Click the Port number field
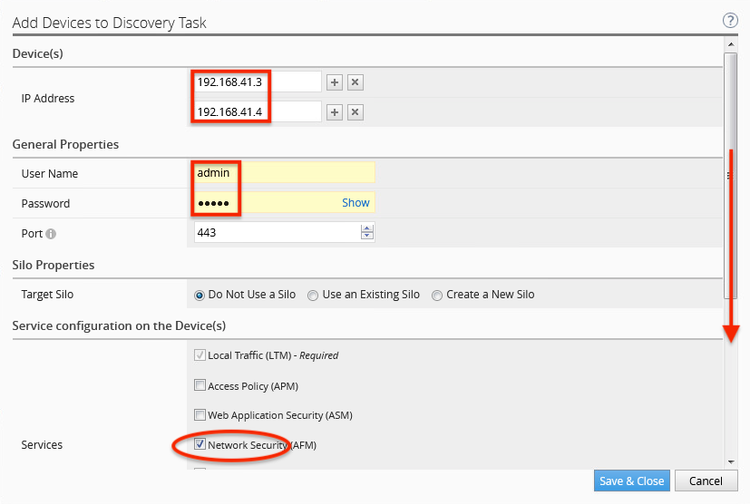 tap(276, 233)
